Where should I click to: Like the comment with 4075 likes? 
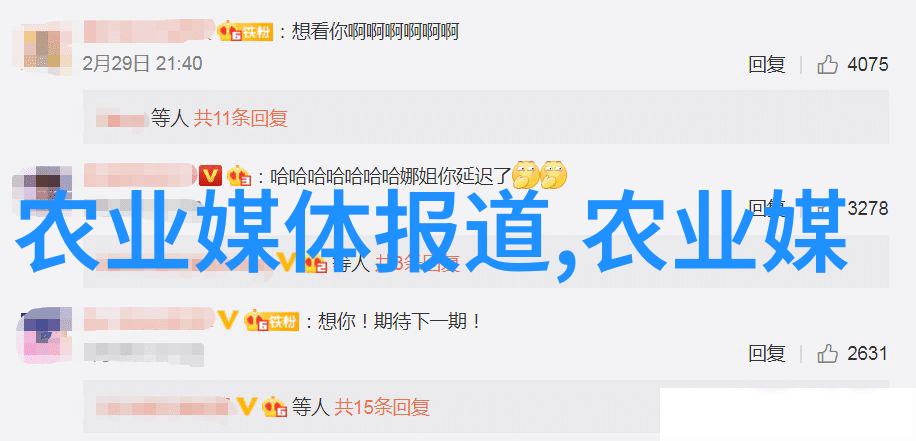pyautogui.click(x=828, y=64)
